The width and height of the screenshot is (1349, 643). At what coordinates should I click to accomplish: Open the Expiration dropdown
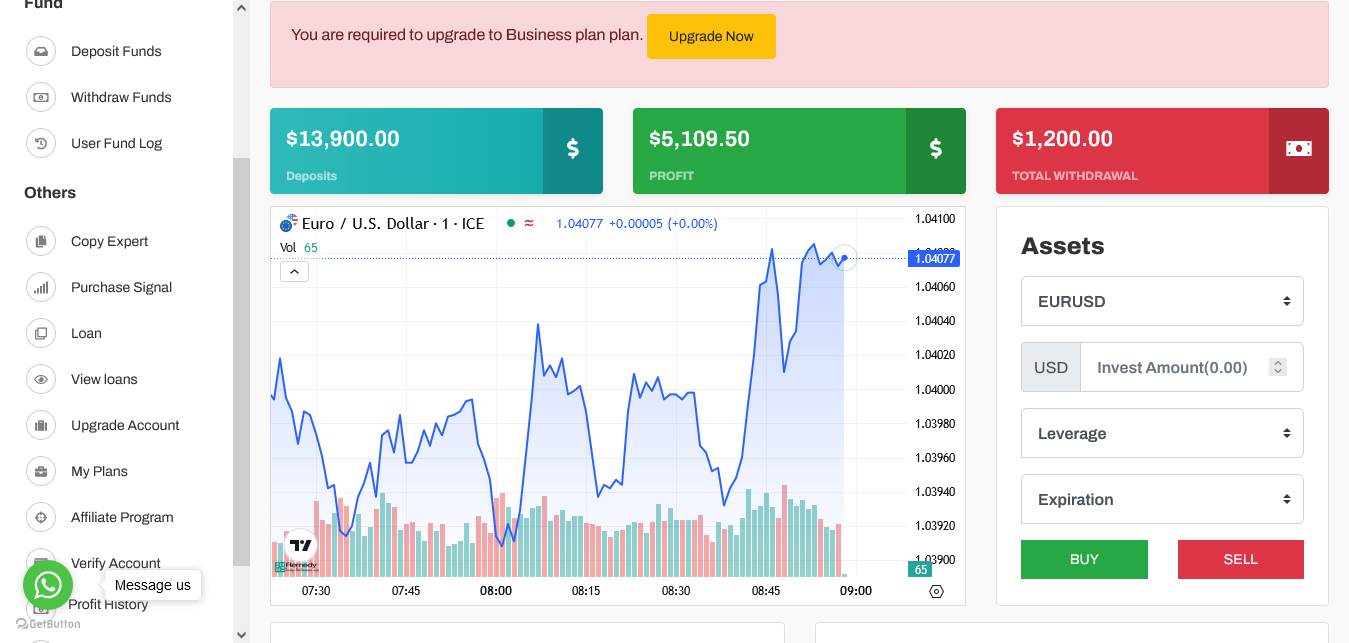(1162, 499)
